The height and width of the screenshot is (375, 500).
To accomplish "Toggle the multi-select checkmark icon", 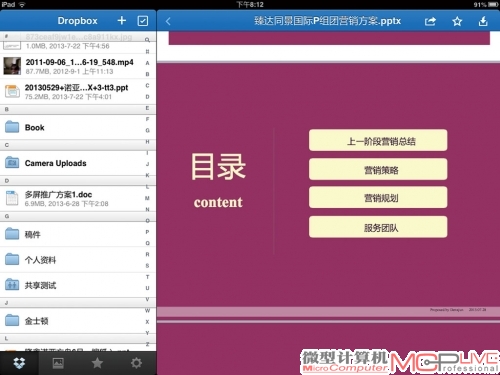I will click(143, 21).
